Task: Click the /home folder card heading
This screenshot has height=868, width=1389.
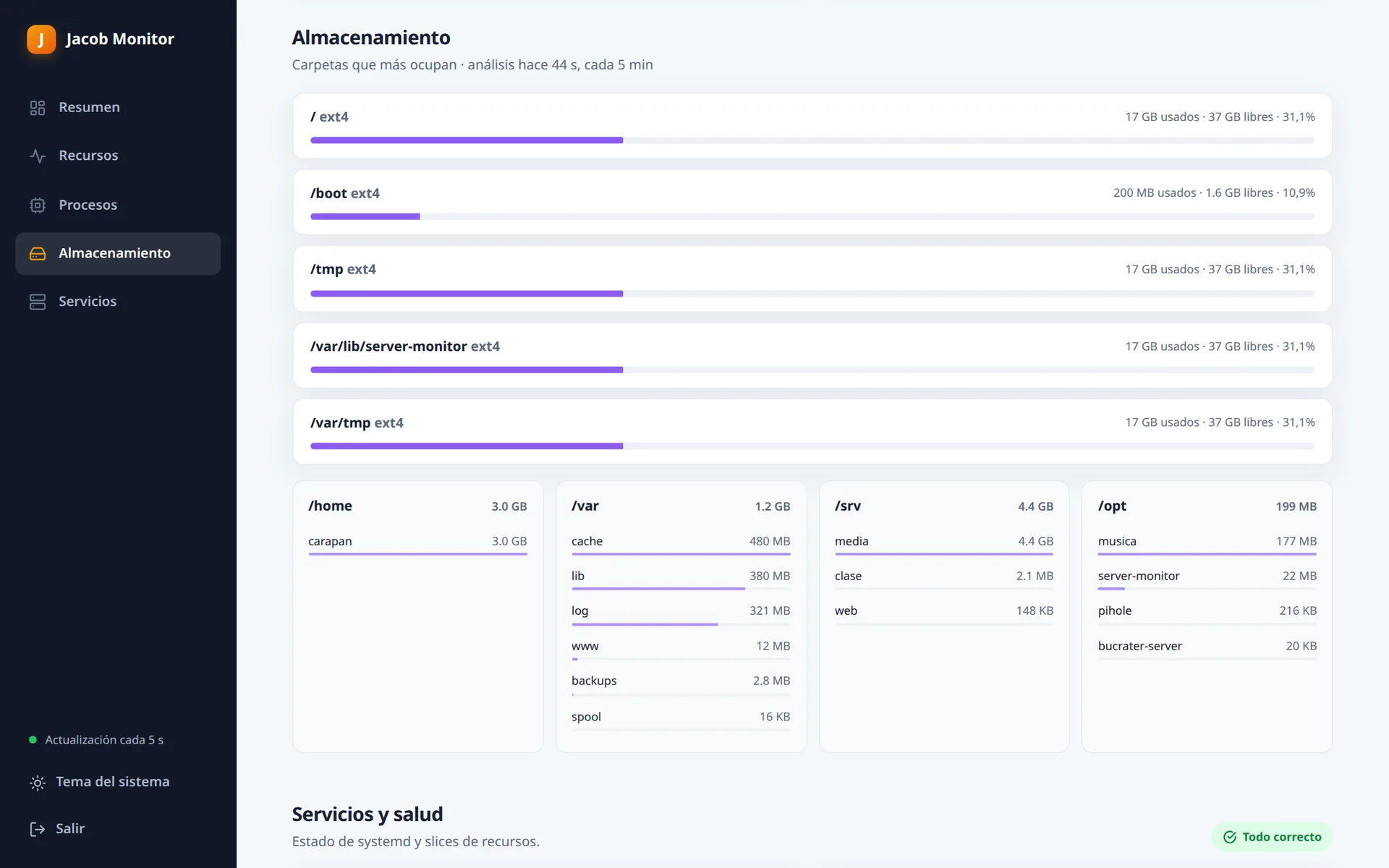Action: click(331, 506)
